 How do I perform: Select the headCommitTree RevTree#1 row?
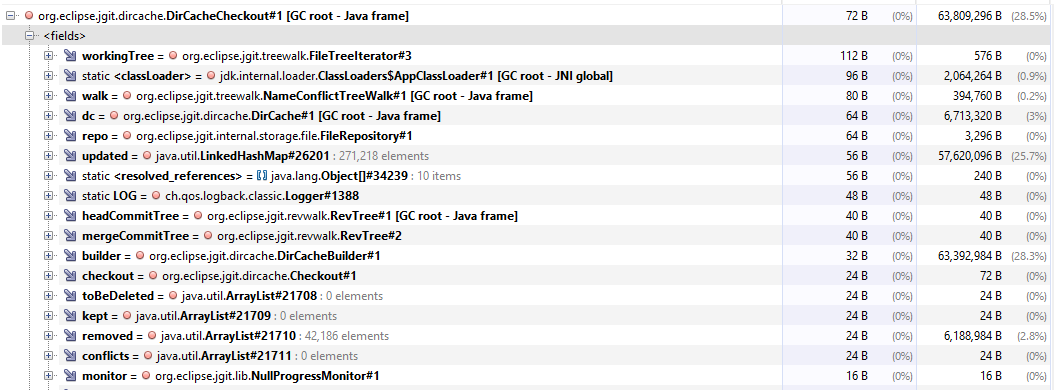click(x=527, y=216)
